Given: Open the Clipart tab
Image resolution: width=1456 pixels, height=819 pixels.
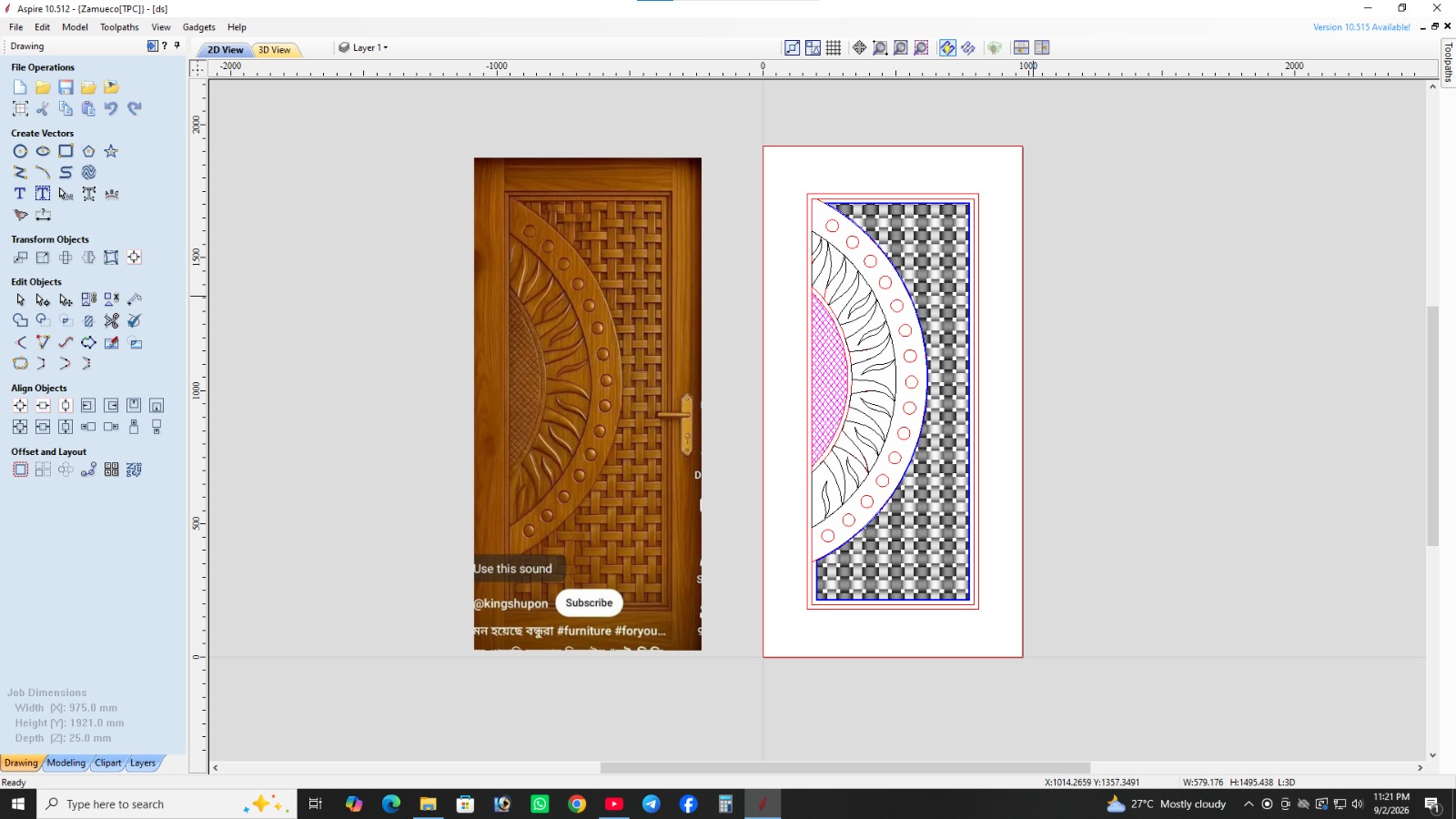Looking at the screenshot, I should 108,763.
